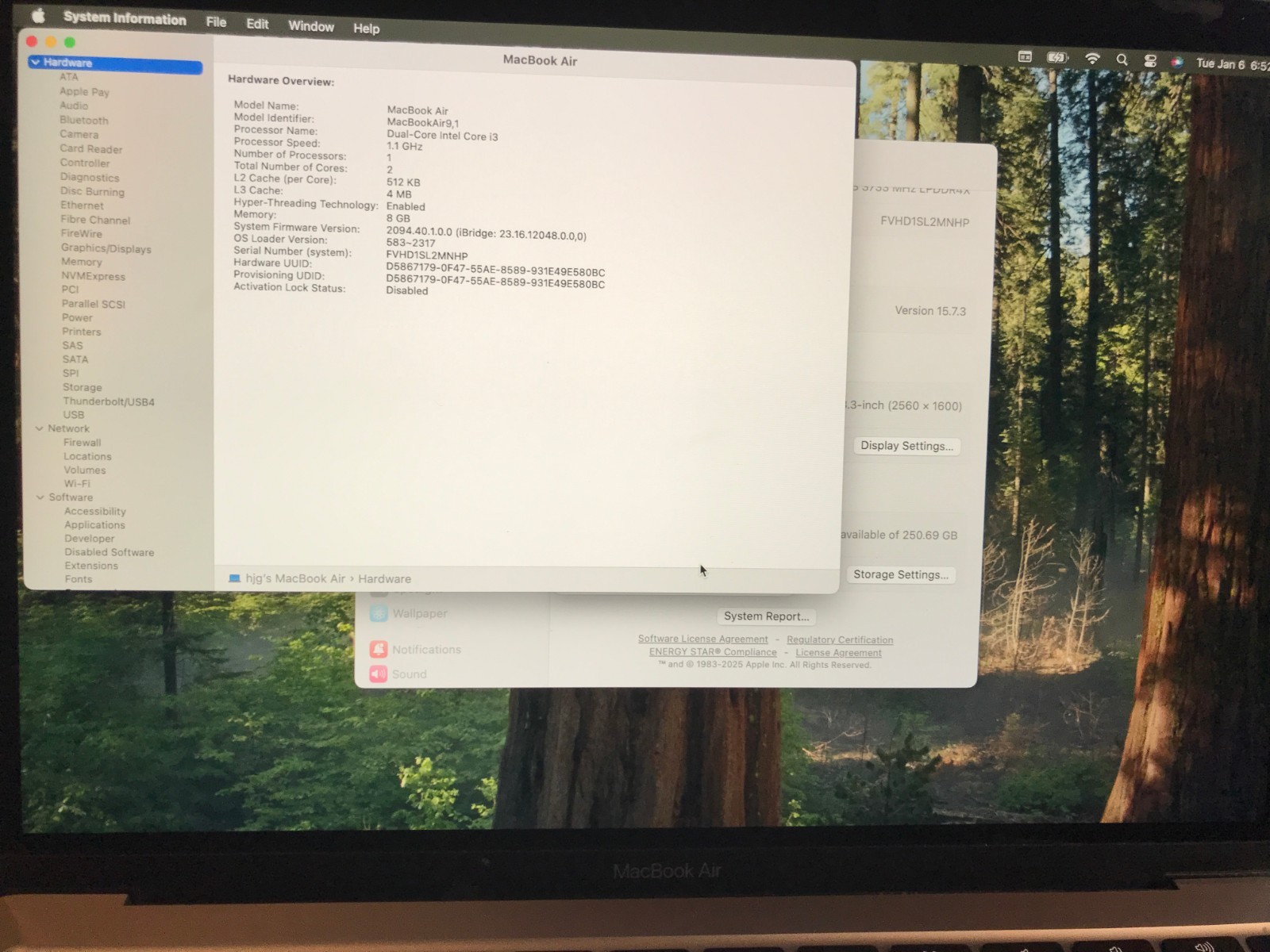Select FireWire in the sidebar
This screenshot has height=952, width=1270.
click(82, 234)
